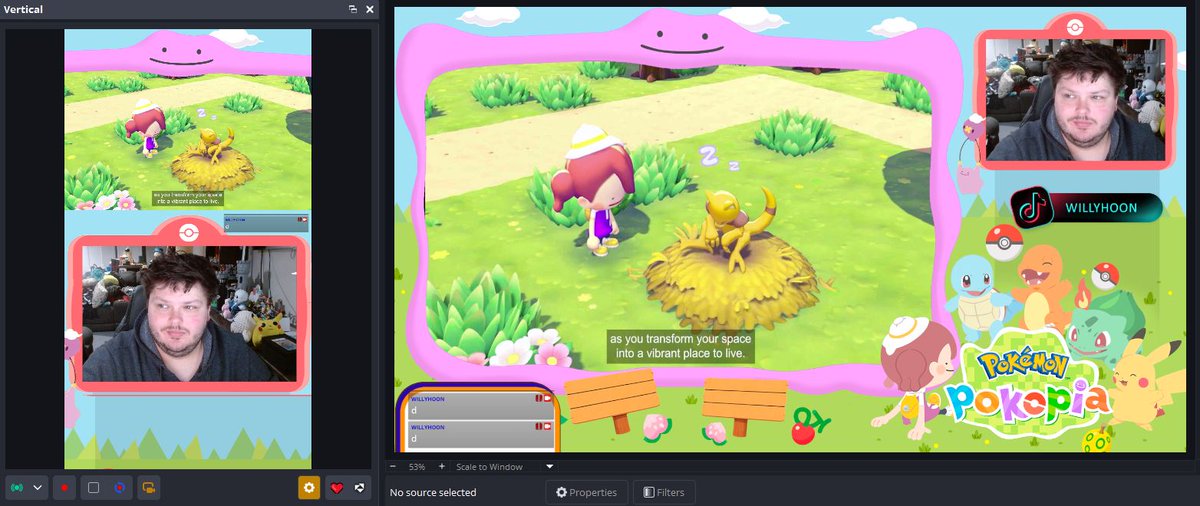Click the red heart icon
The width and height of the screenshot is (1200, 506).
point(337,488)
